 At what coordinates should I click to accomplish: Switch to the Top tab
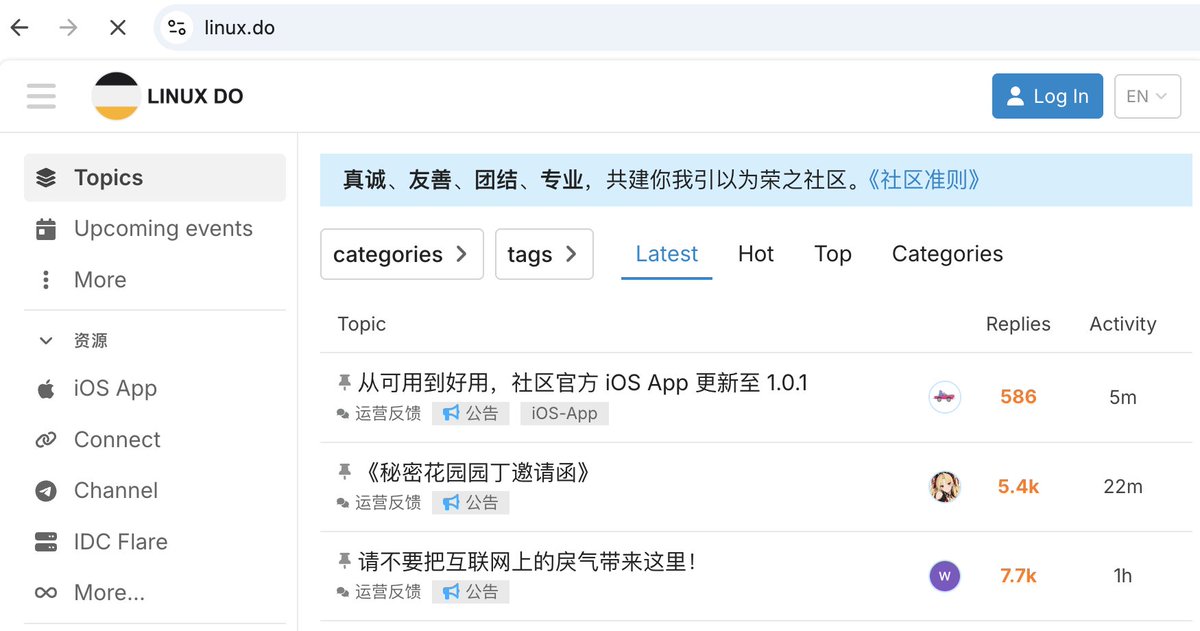[x=833, y=254]
